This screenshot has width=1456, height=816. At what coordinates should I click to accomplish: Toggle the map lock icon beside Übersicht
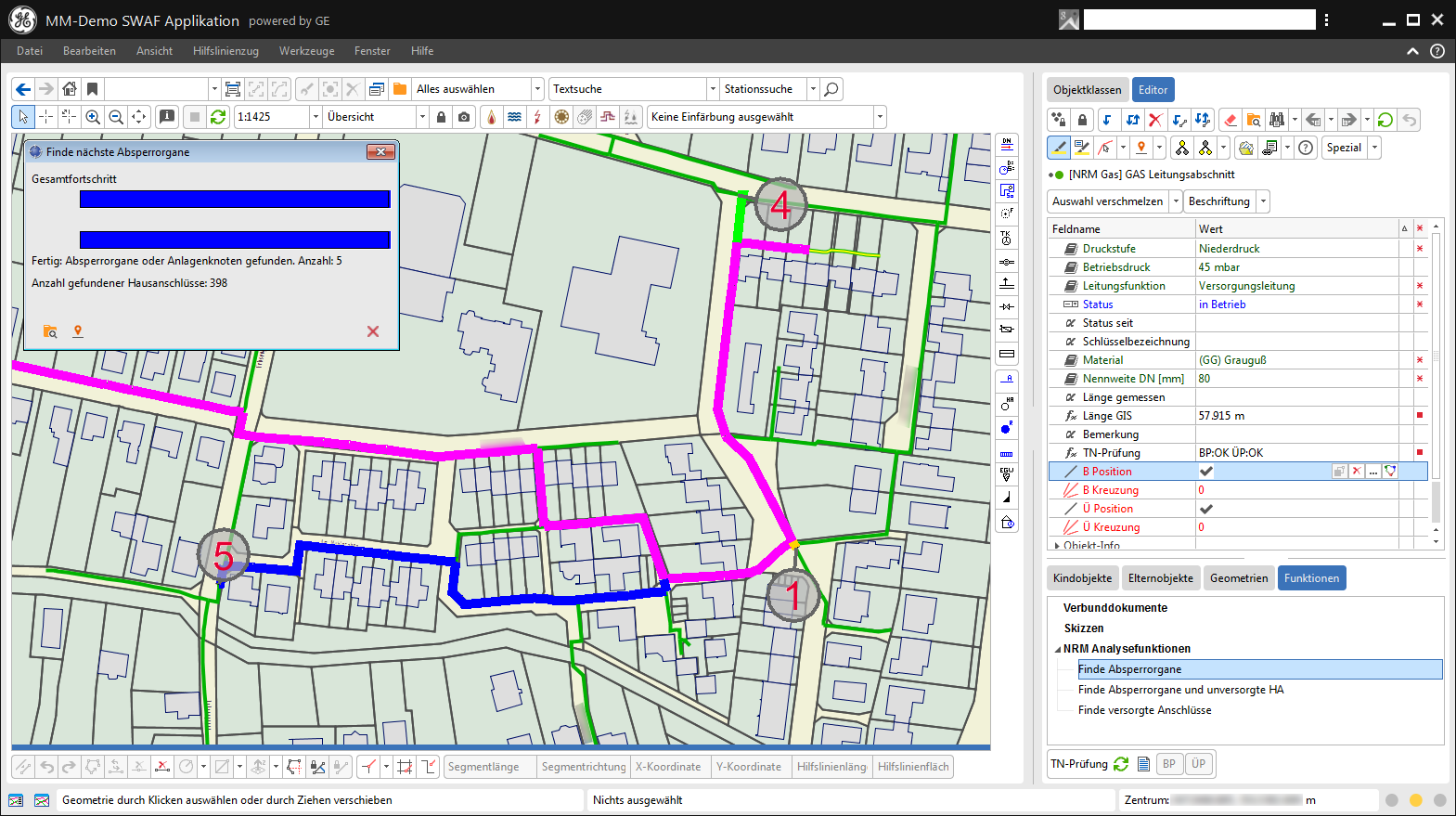point(441,117)
